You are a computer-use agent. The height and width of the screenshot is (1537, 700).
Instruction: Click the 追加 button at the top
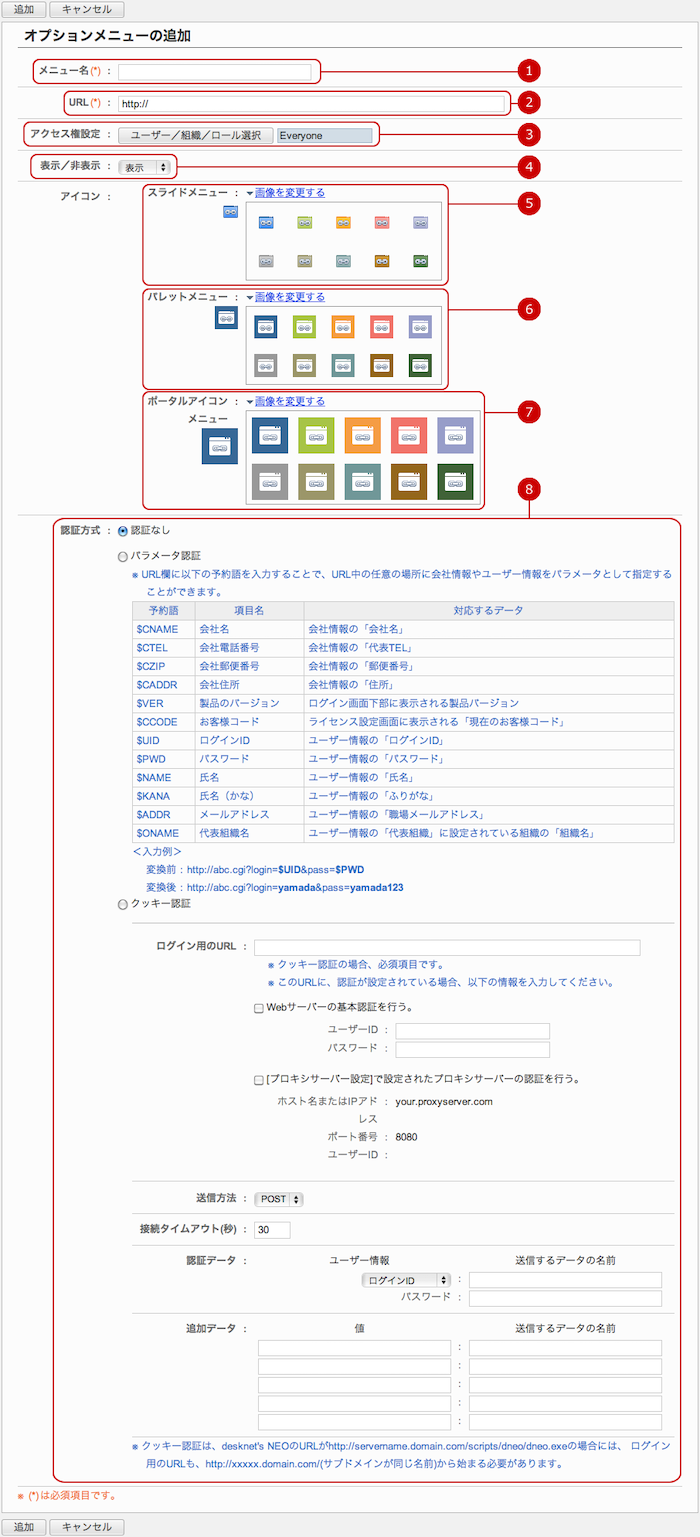pos(23,9)
